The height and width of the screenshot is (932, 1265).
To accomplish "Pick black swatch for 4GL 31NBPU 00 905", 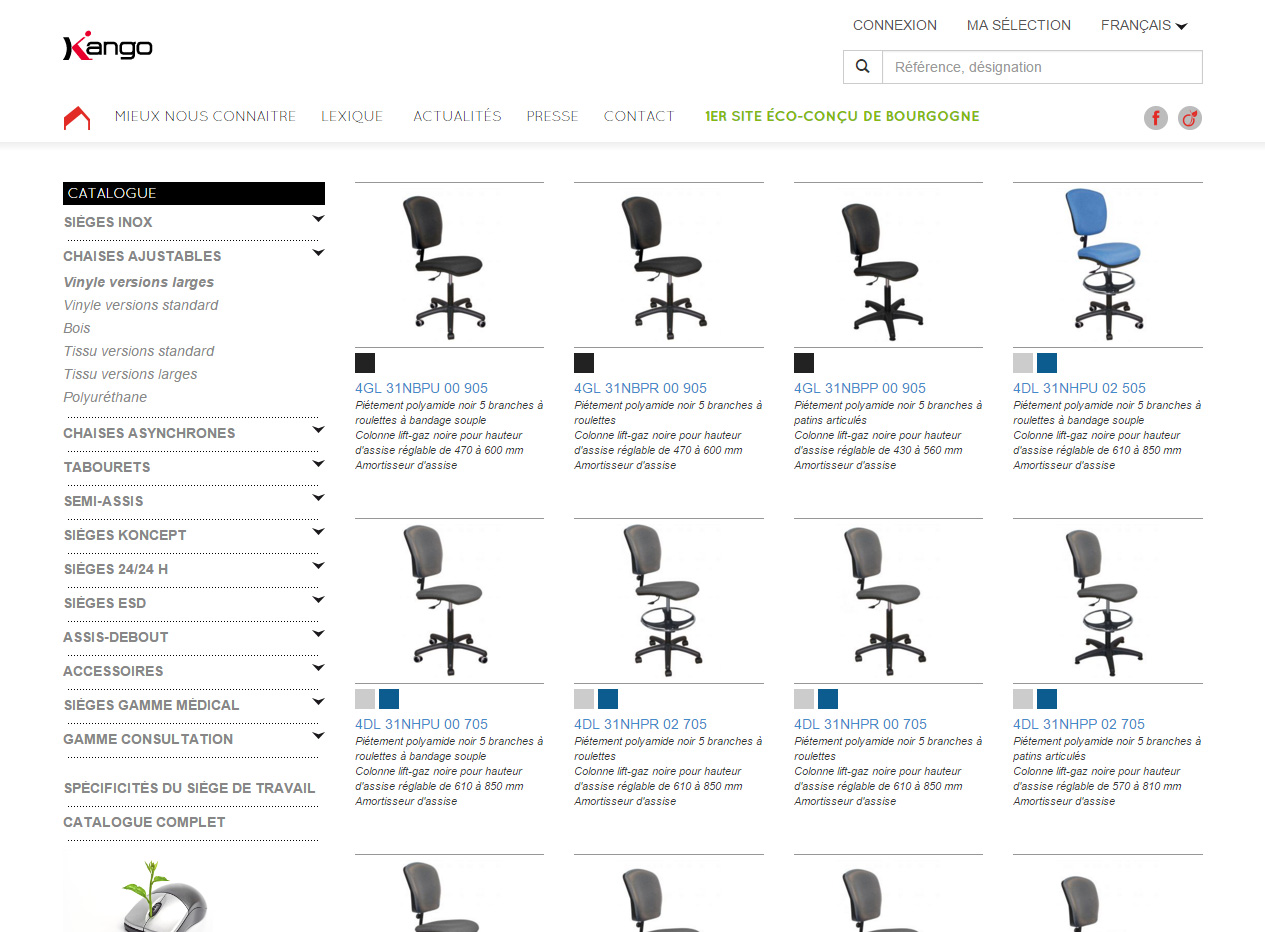I will [365, 363].
